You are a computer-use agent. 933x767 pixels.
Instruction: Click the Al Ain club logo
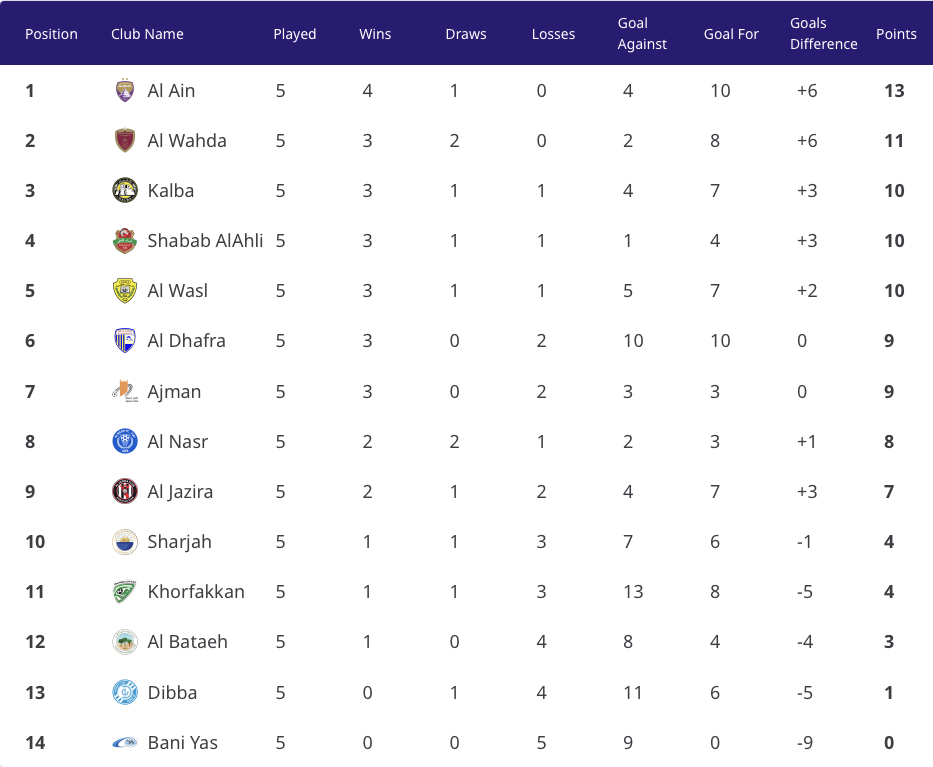point(124,90)
